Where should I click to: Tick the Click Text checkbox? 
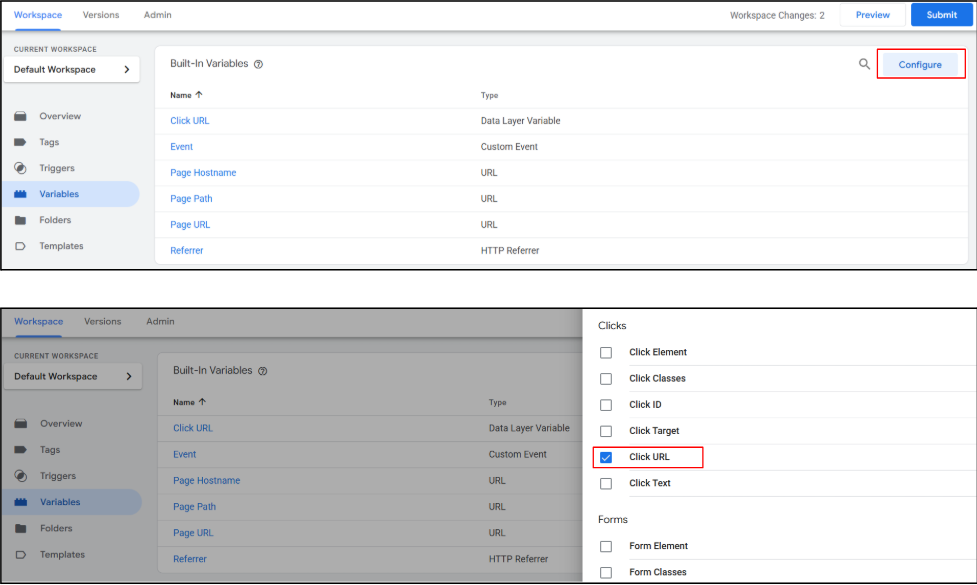click(x=606, y=484)
